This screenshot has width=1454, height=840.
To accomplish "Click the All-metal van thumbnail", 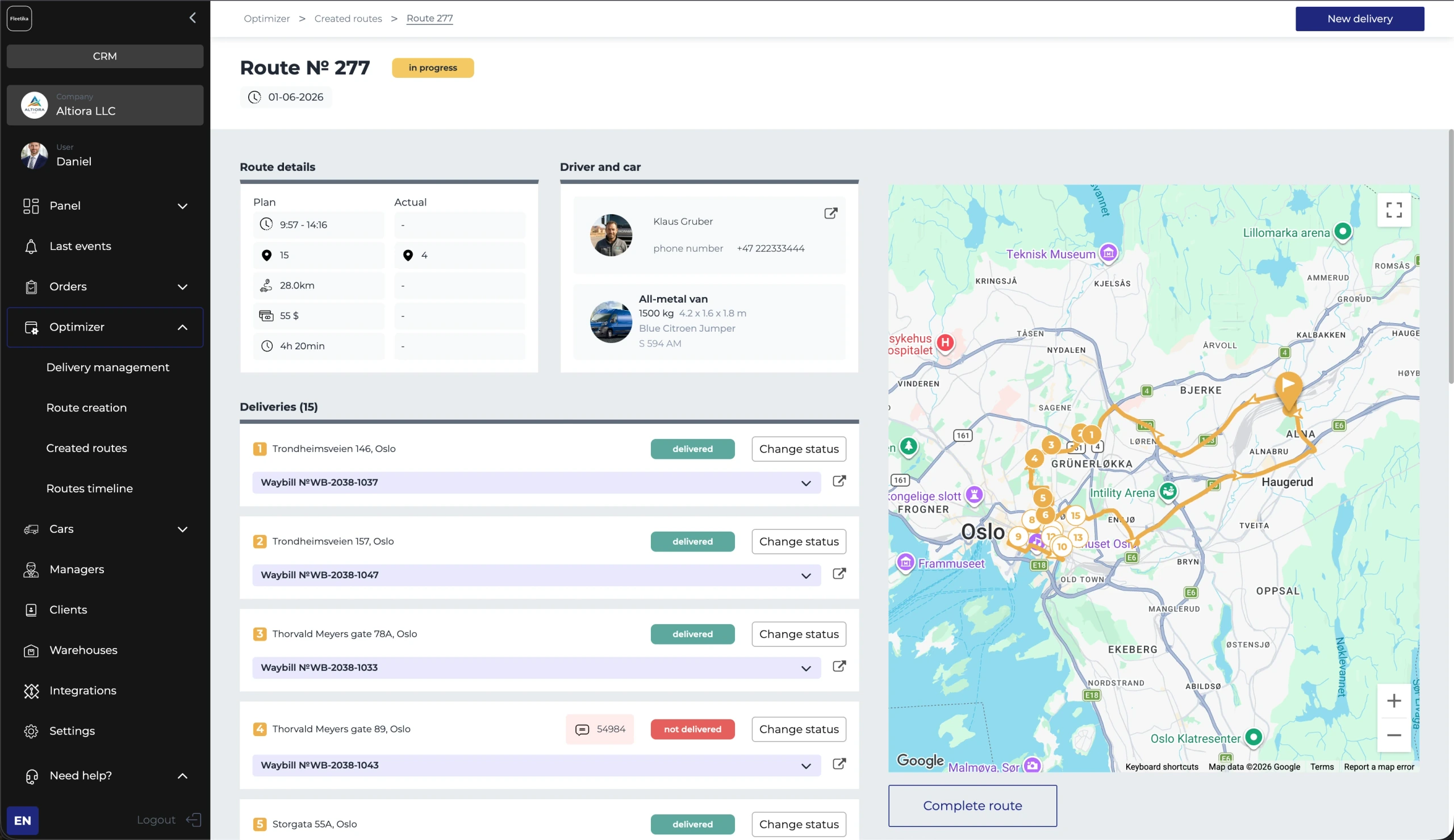I will [611, 322].
